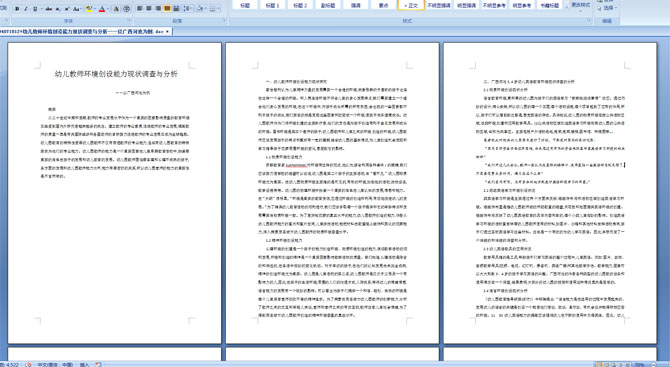Close the open document tab
Screen dimensions: 670x367
(x=168, y=32)
